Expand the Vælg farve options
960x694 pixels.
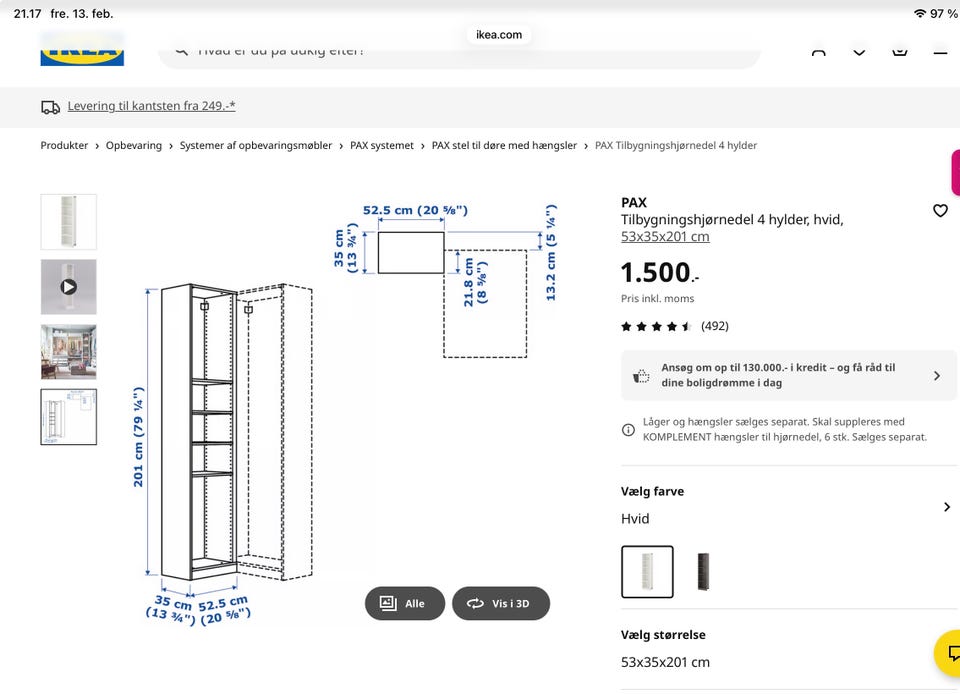(x=946, y=507)
